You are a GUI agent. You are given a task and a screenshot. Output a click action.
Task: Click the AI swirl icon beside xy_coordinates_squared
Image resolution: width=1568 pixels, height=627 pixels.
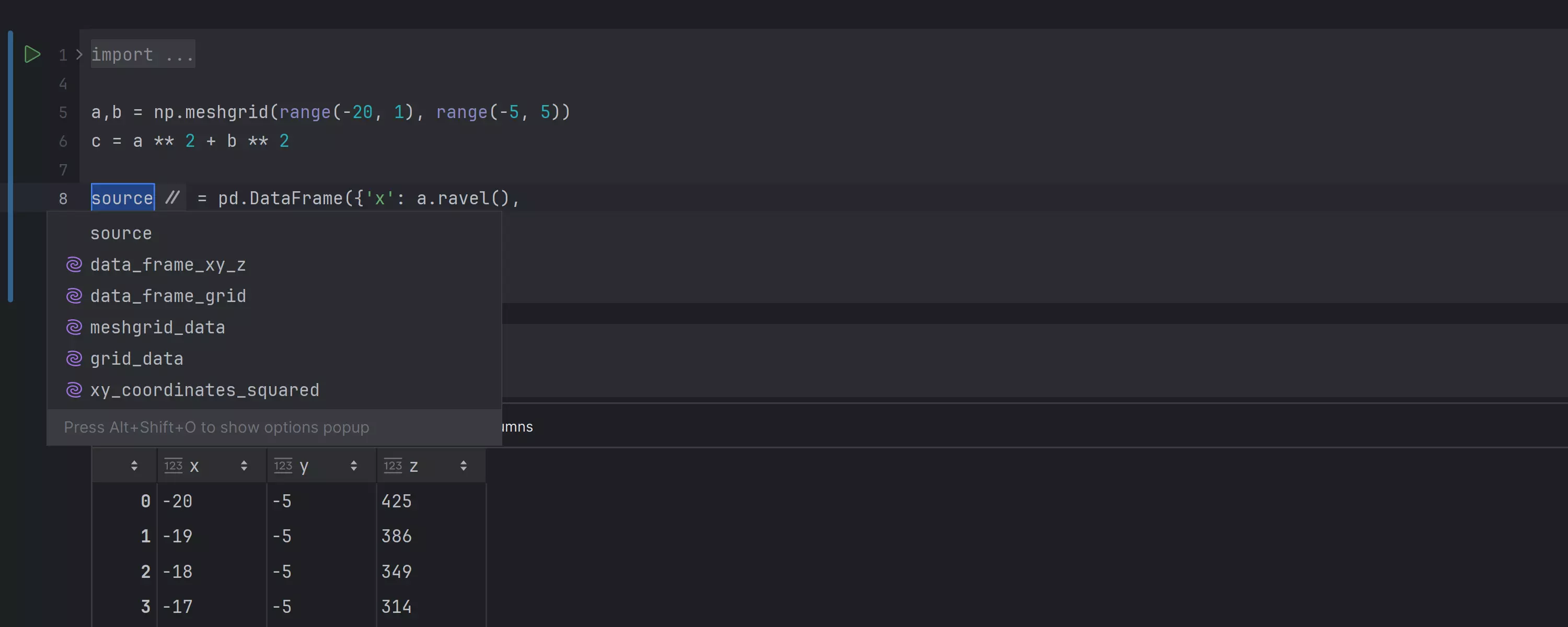[x=74, y=390]
